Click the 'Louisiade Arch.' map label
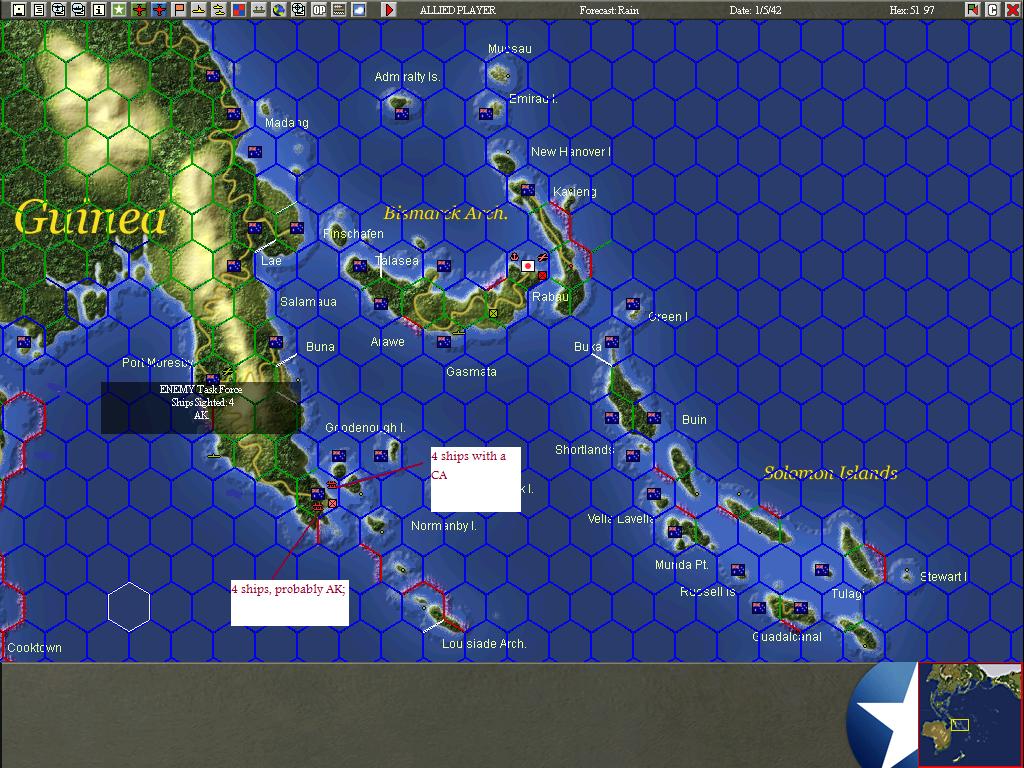The width and height of the screenshot is (1024, 768). click(484, 644)
